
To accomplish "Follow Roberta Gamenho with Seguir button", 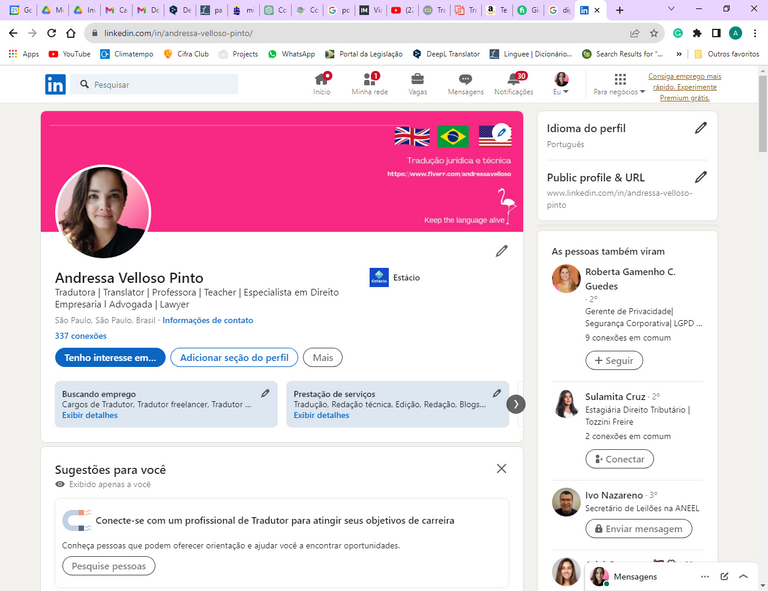I will [613, 361].
